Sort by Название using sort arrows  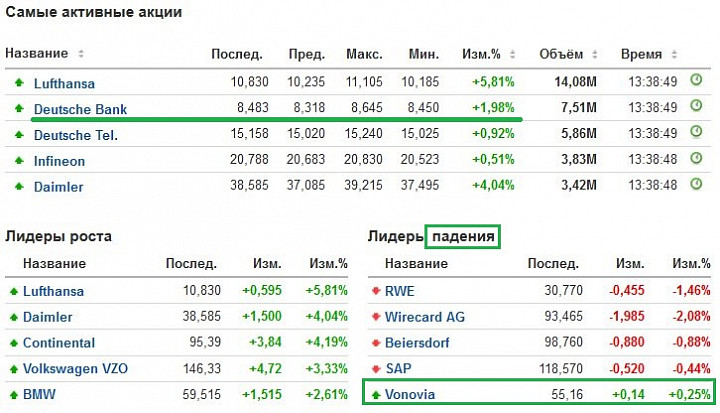click(x=81, y=54)
